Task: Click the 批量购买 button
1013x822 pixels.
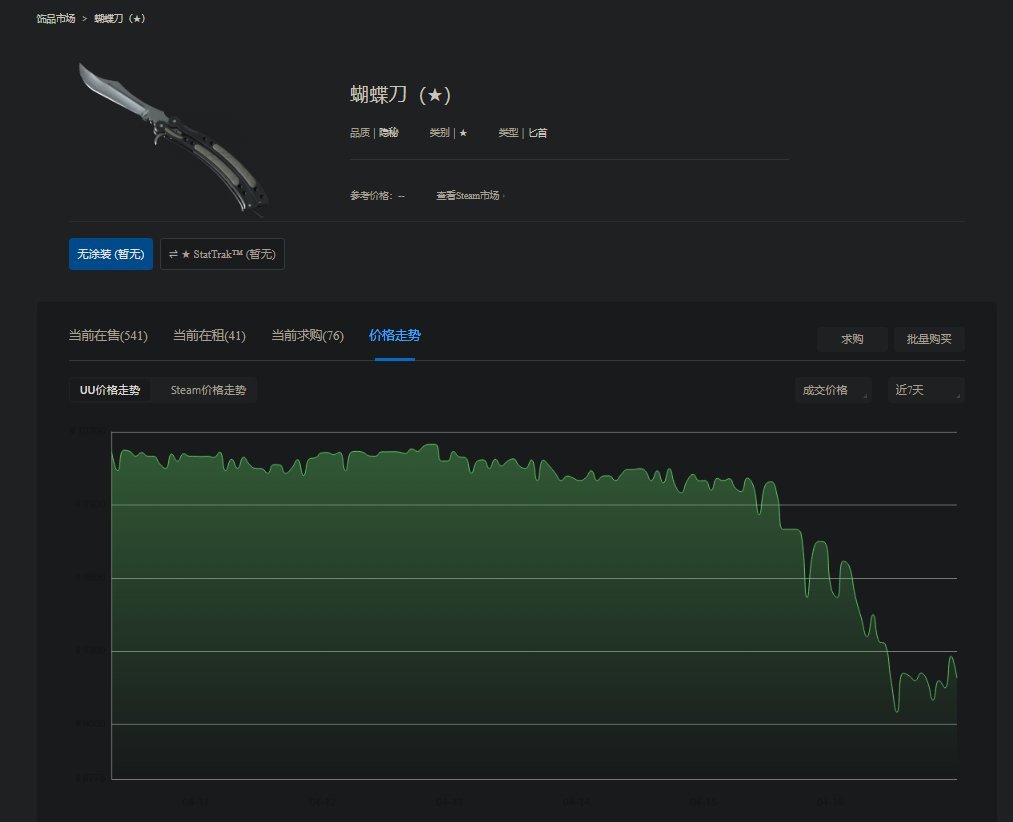Action: pyautogui.click(x=929, y=339)
